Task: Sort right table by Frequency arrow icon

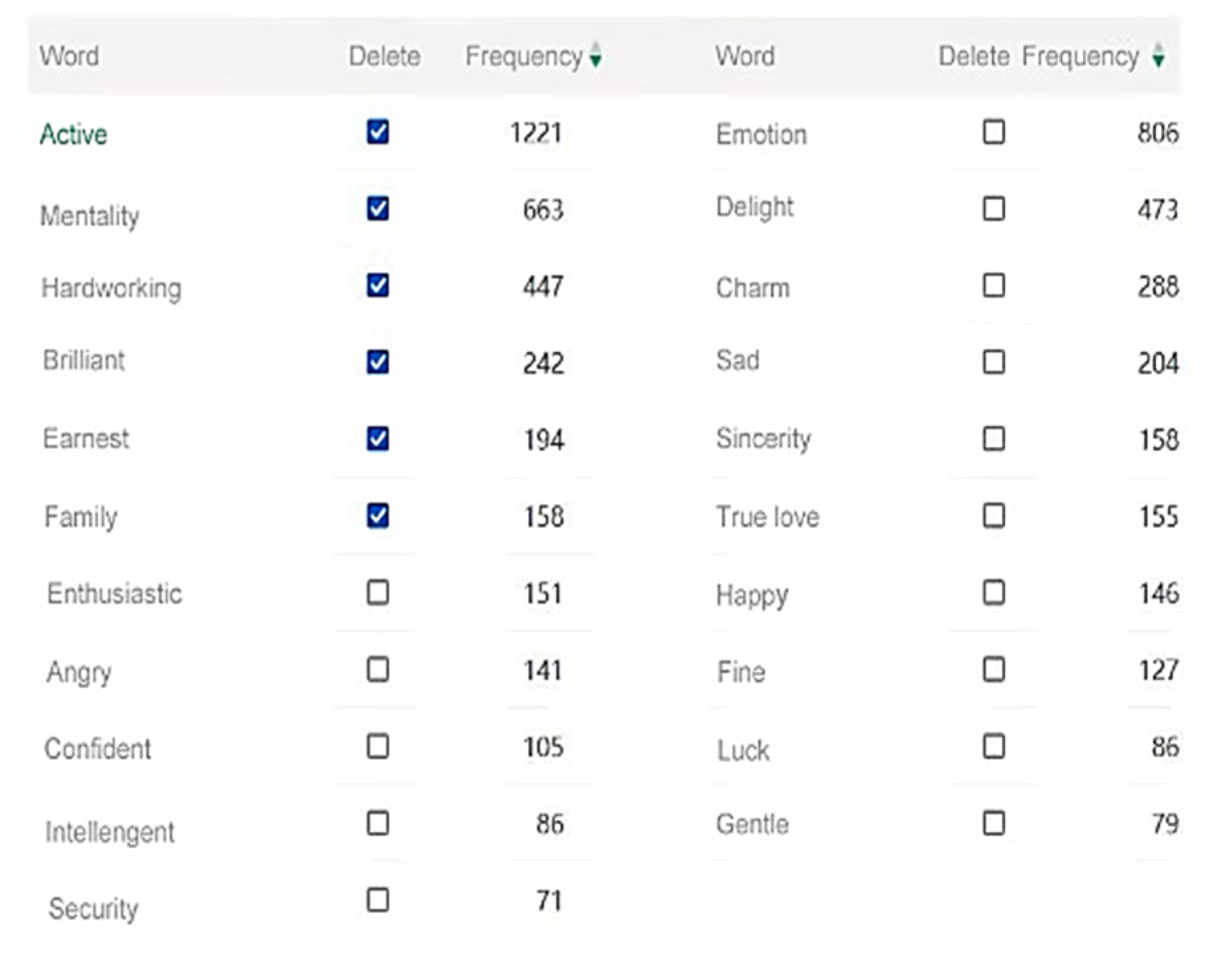Action: (1158, 55)
